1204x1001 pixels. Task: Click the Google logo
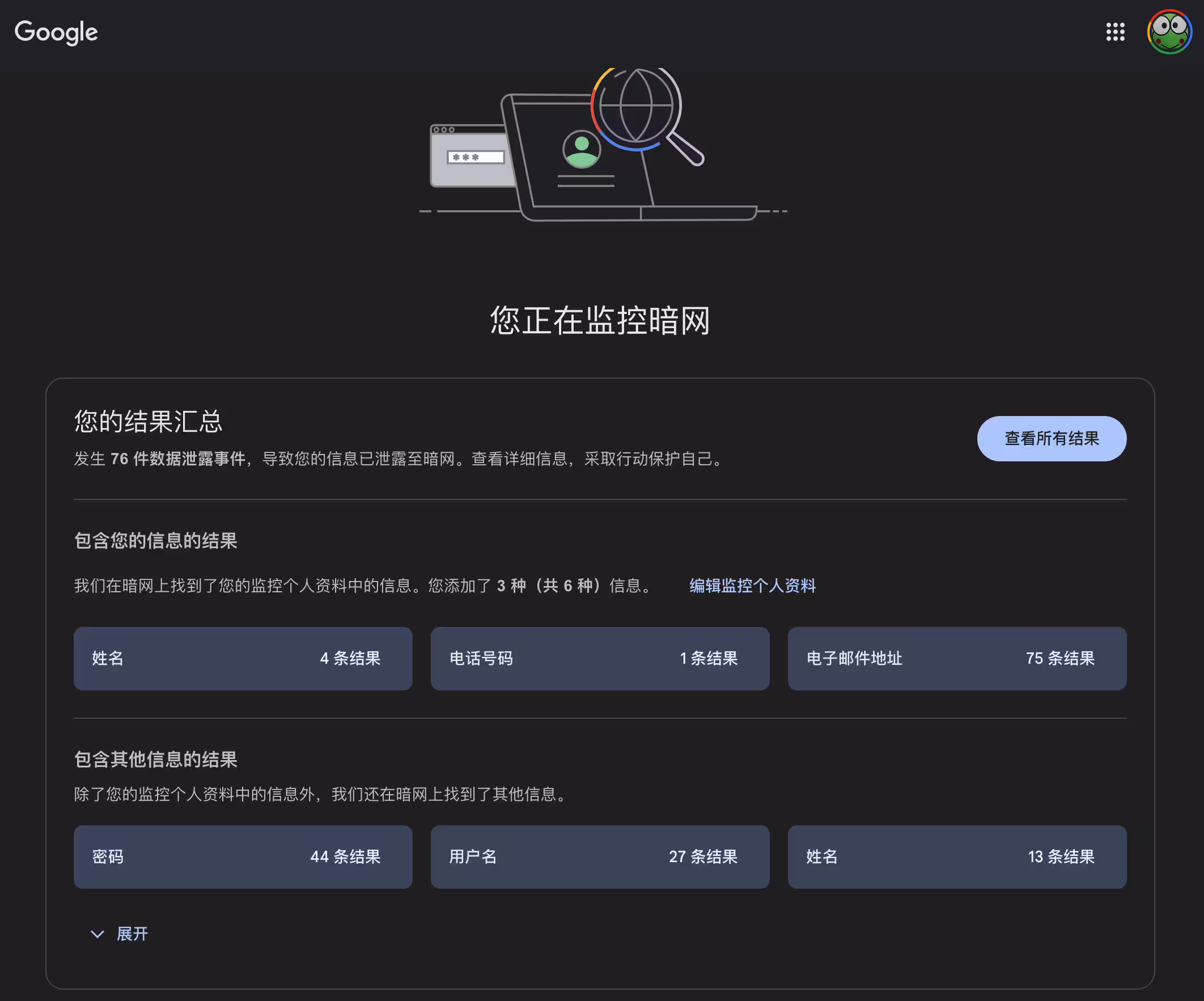click(56, 33)
